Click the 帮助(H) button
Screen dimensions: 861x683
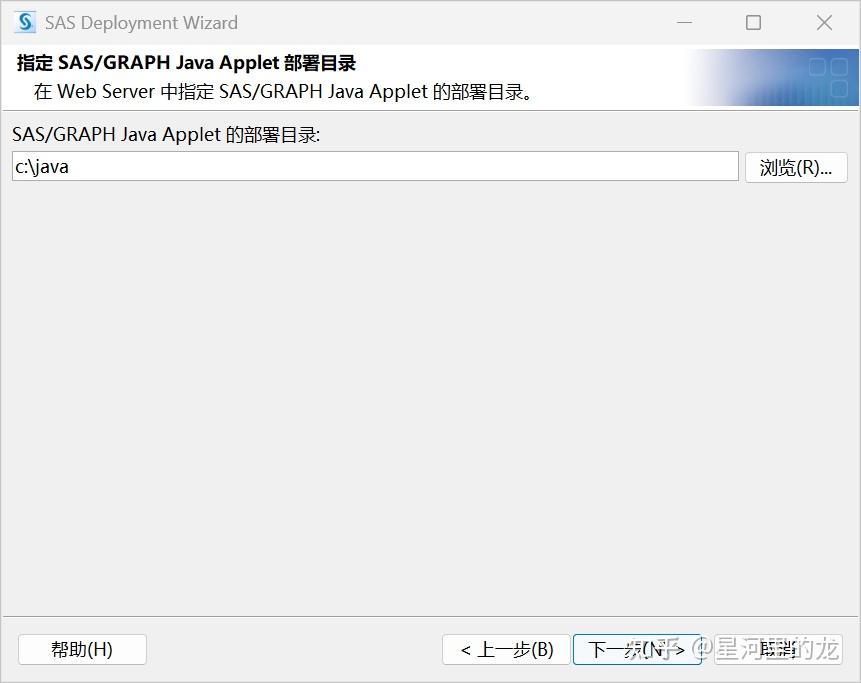(82, 649)
